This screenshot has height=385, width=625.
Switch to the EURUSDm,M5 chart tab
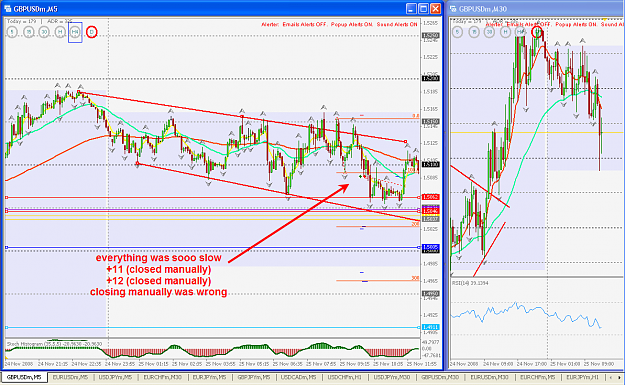(x=71, y=377)
